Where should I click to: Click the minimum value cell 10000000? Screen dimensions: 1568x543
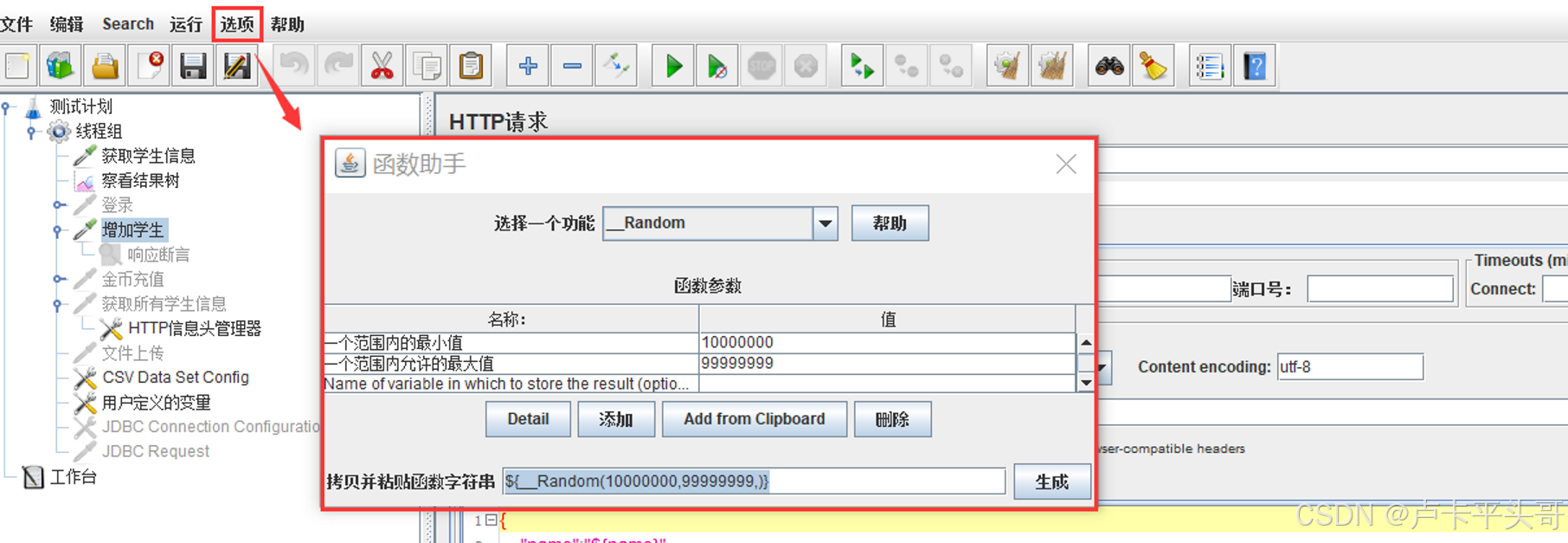pyautogui.click(x=887, y=343)
